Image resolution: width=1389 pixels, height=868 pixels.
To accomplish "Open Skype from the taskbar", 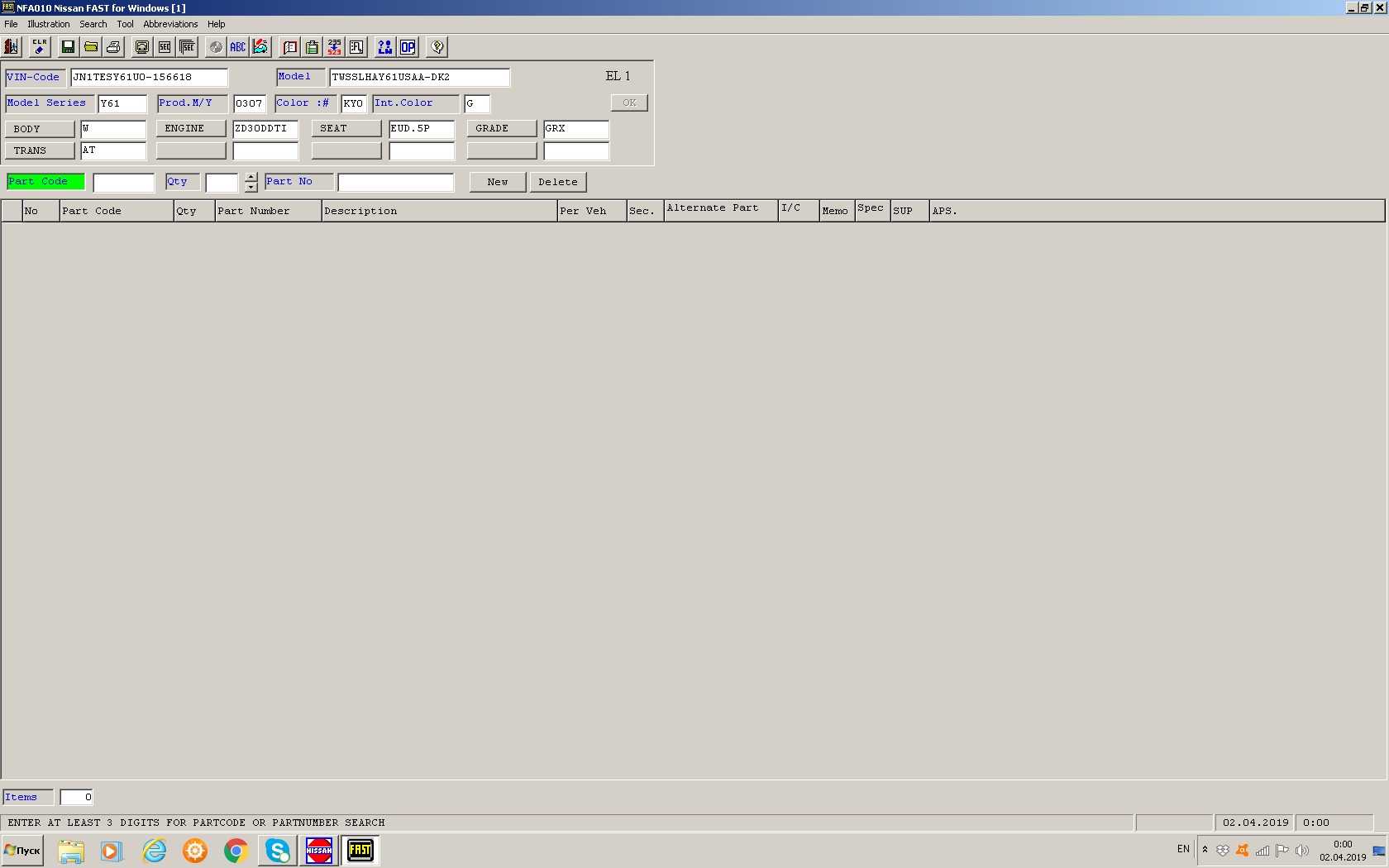I will [x=278, y=851].
